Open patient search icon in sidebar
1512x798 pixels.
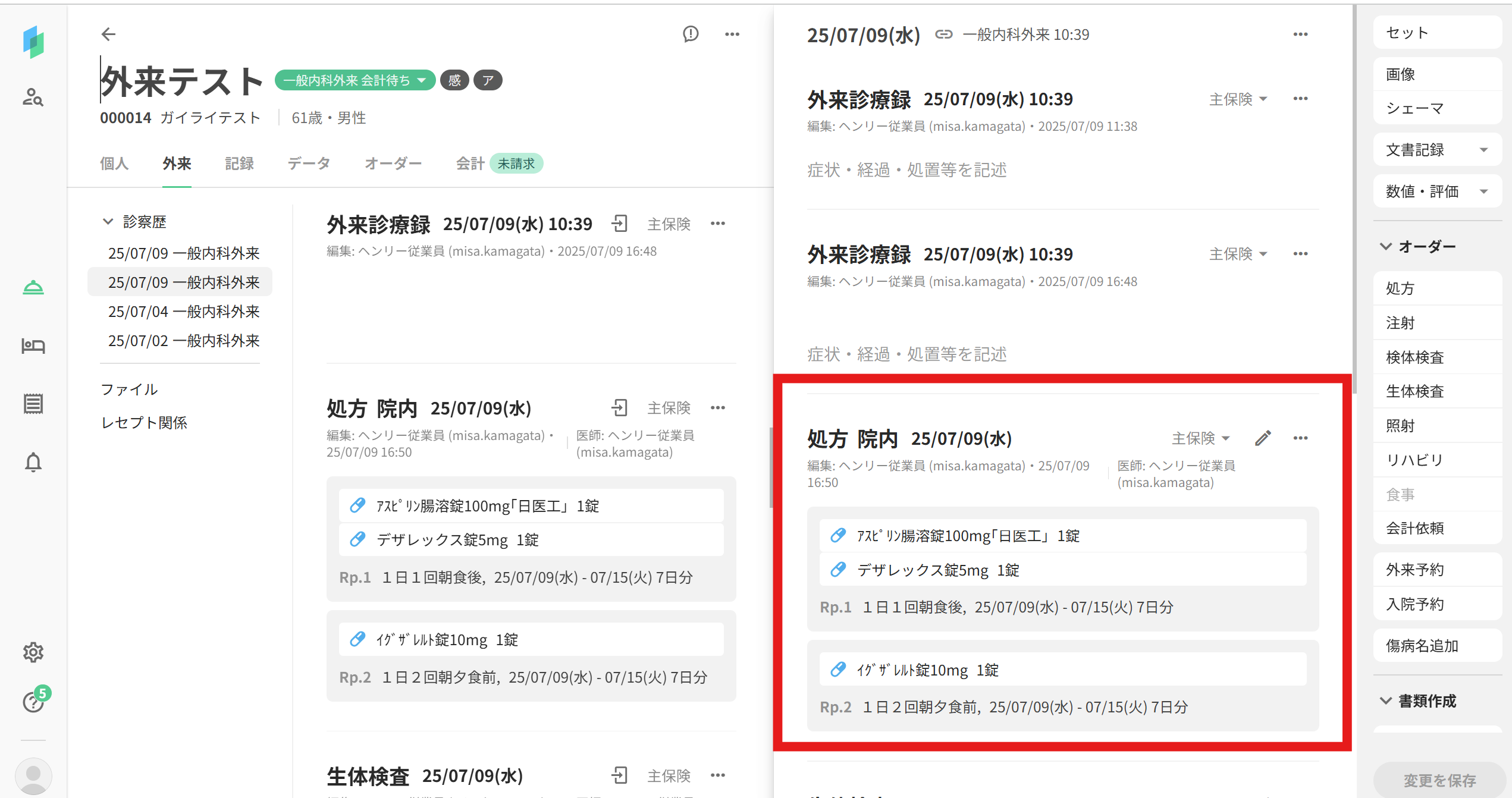click(x=33, y=97)
